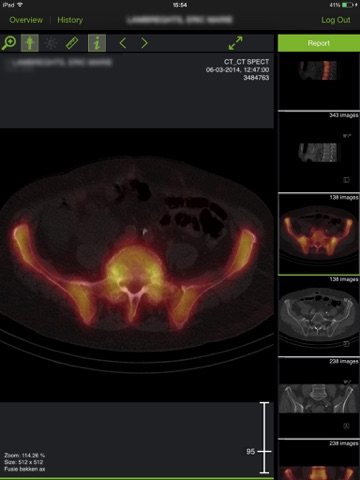Tap the main fused SPECT-CT image
360x480 pixels.
(137, 265)
